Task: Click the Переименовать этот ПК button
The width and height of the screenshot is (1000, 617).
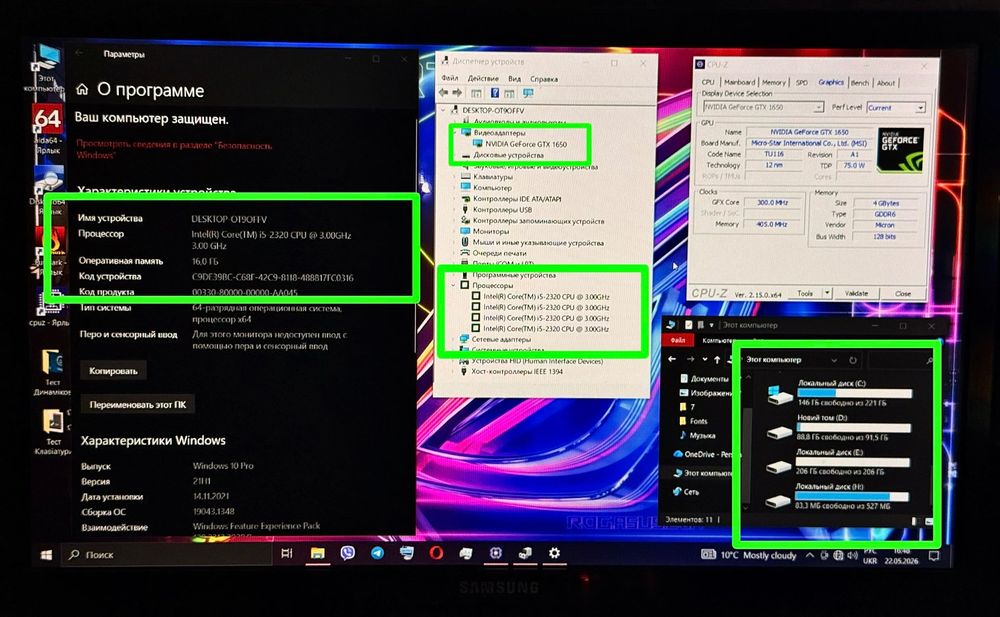Action: point(138,405)
